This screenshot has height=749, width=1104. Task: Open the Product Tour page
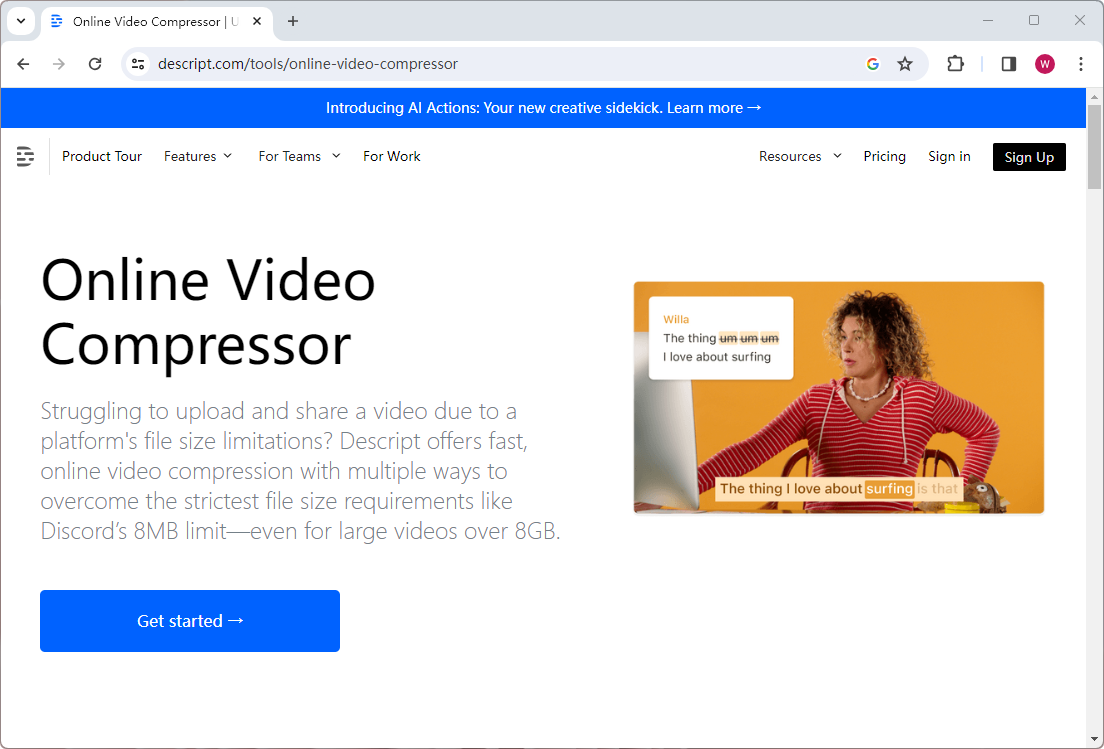point(102,156)
